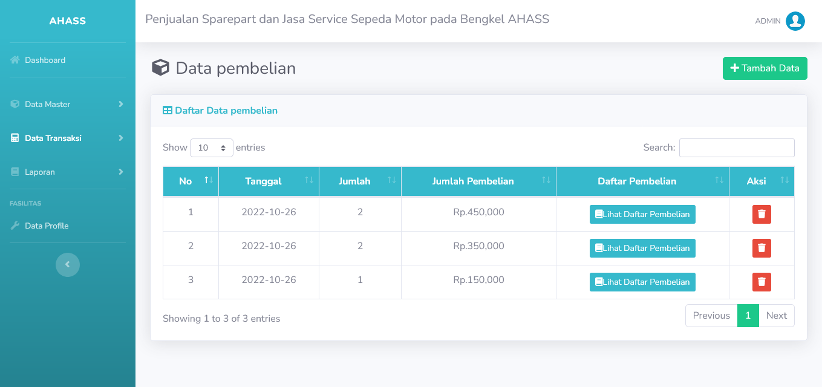Click the box icon beside the Data pembelian title
Screen dimensions: 822x388
point(160,68)
